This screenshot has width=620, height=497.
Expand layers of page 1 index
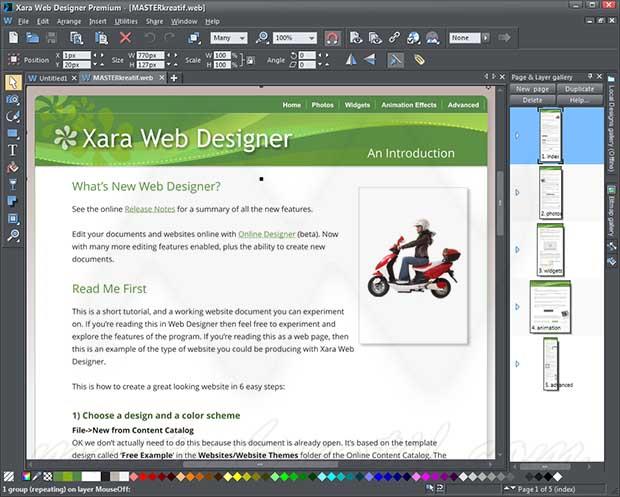pyautogui.click(x=517, y=135)
